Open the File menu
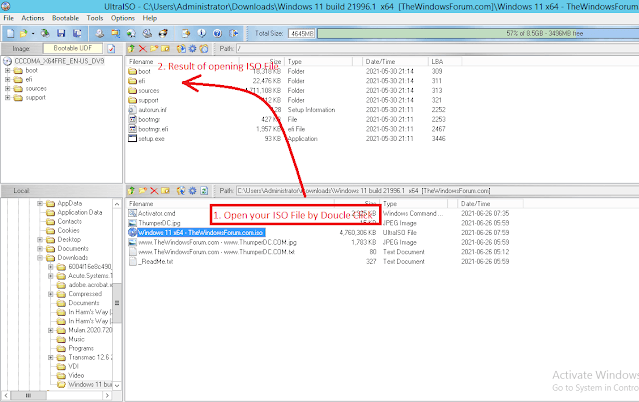Image resolution: width=639 pixels, height=402 pixels. tap(9, 18)
